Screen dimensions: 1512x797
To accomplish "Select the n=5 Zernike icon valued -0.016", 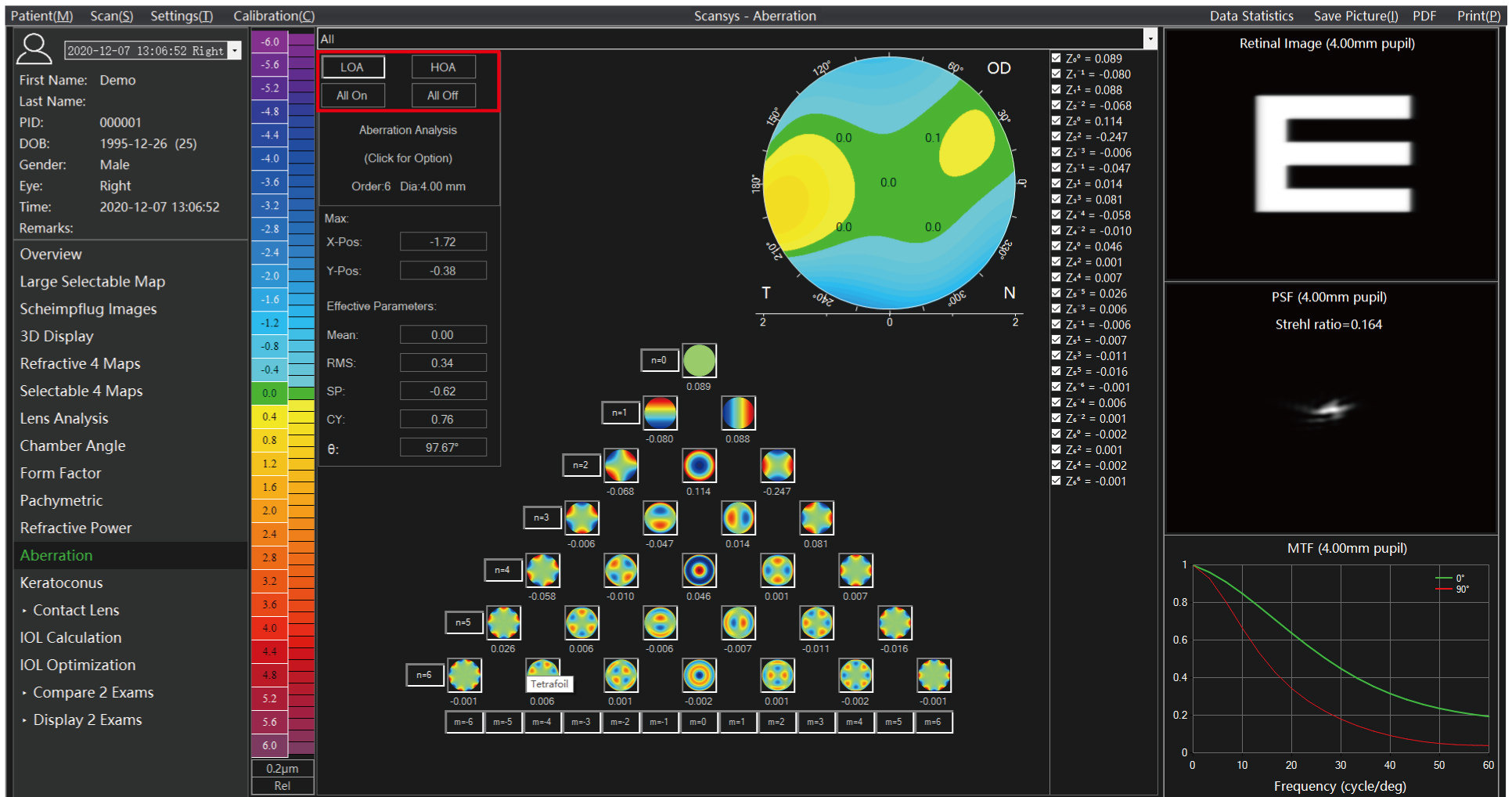I will point(895,622).
